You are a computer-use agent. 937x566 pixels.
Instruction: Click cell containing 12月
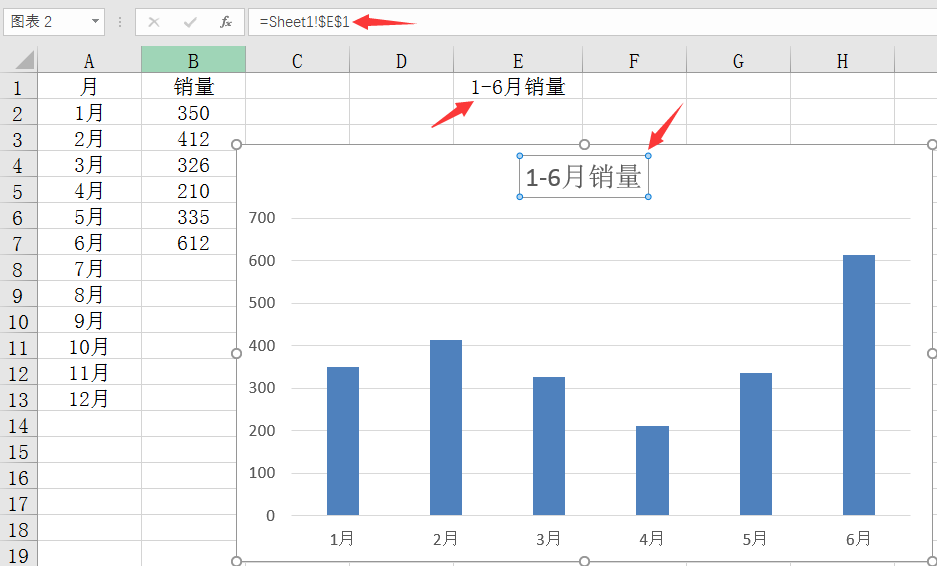(89, 399)
